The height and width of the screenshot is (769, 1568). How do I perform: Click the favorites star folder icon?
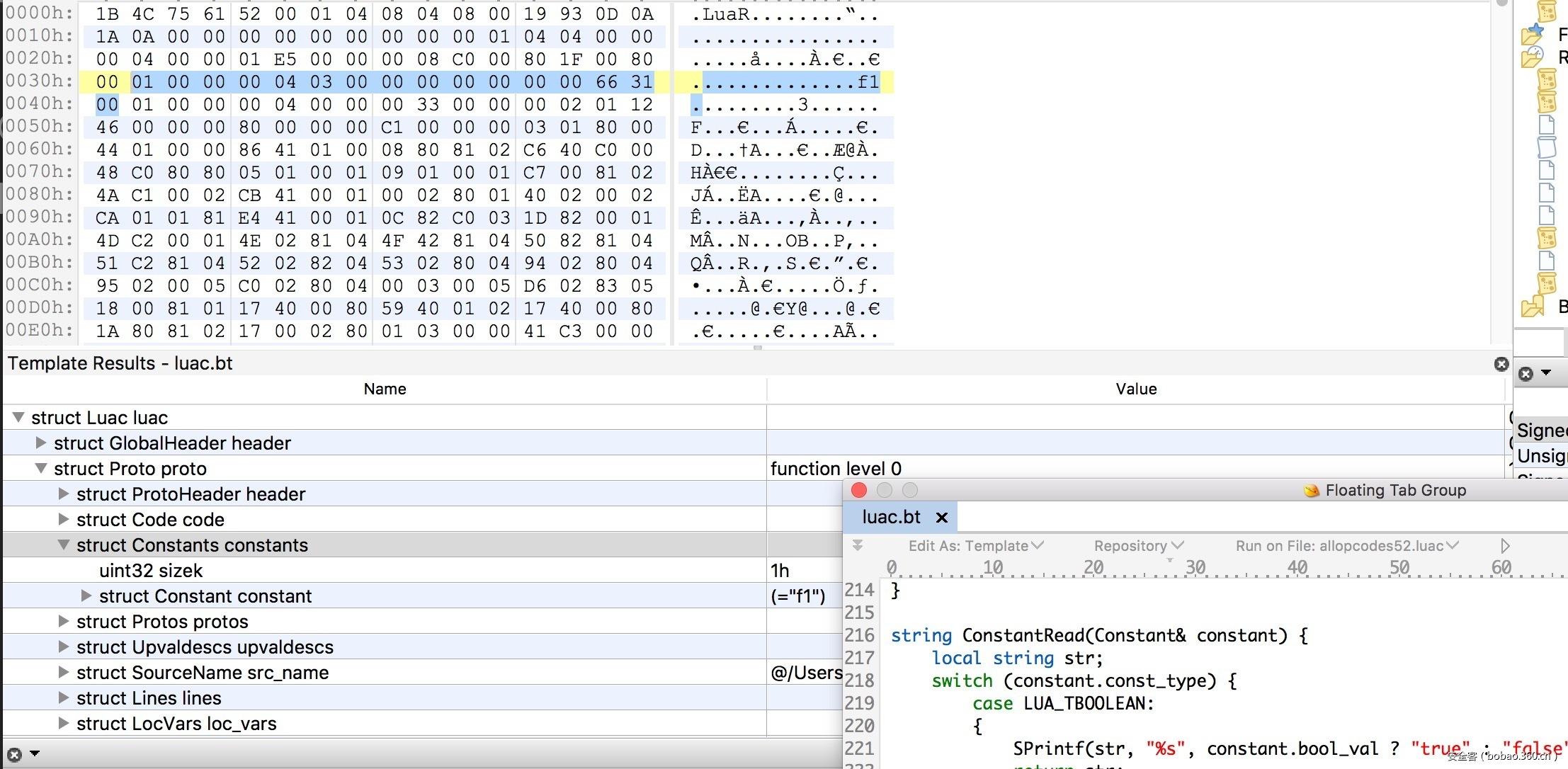1533,33
